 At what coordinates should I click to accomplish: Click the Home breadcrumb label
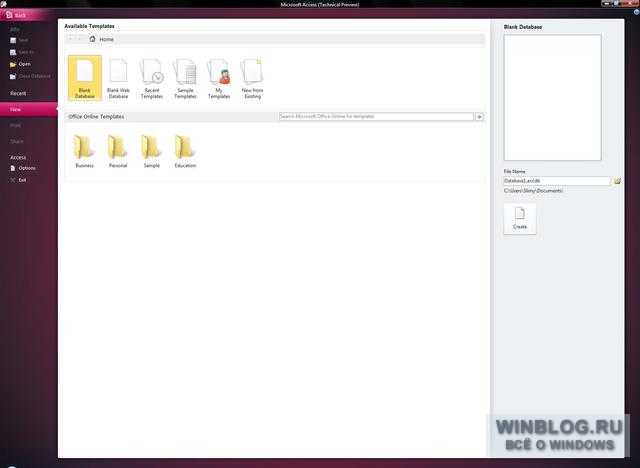[x=107, y=39]
